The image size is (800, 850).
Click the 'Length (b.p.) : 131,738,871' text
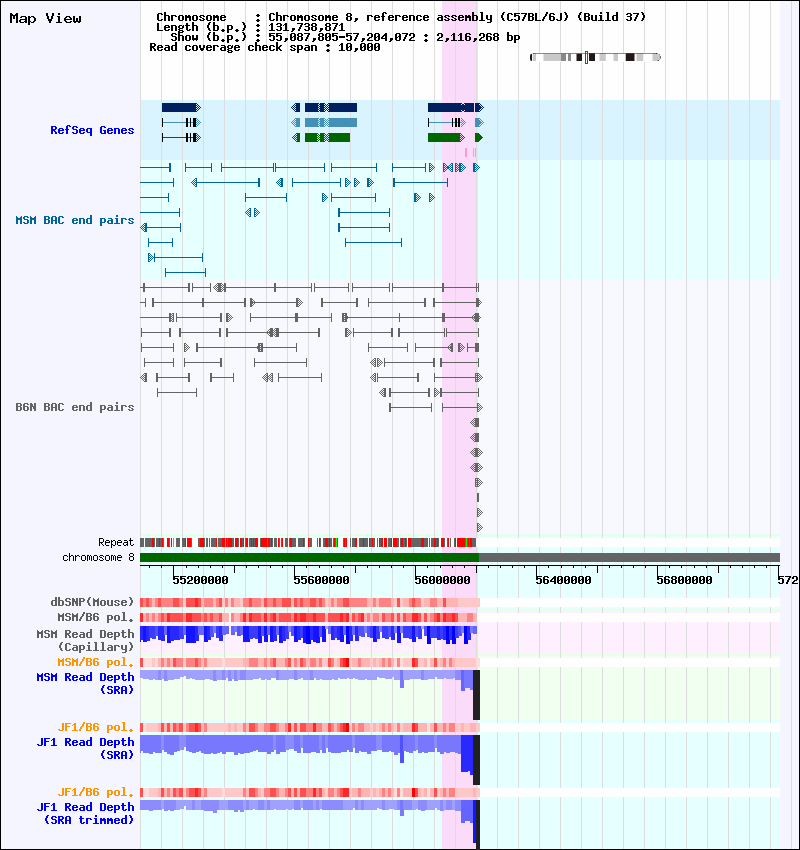tap(250, 27)
